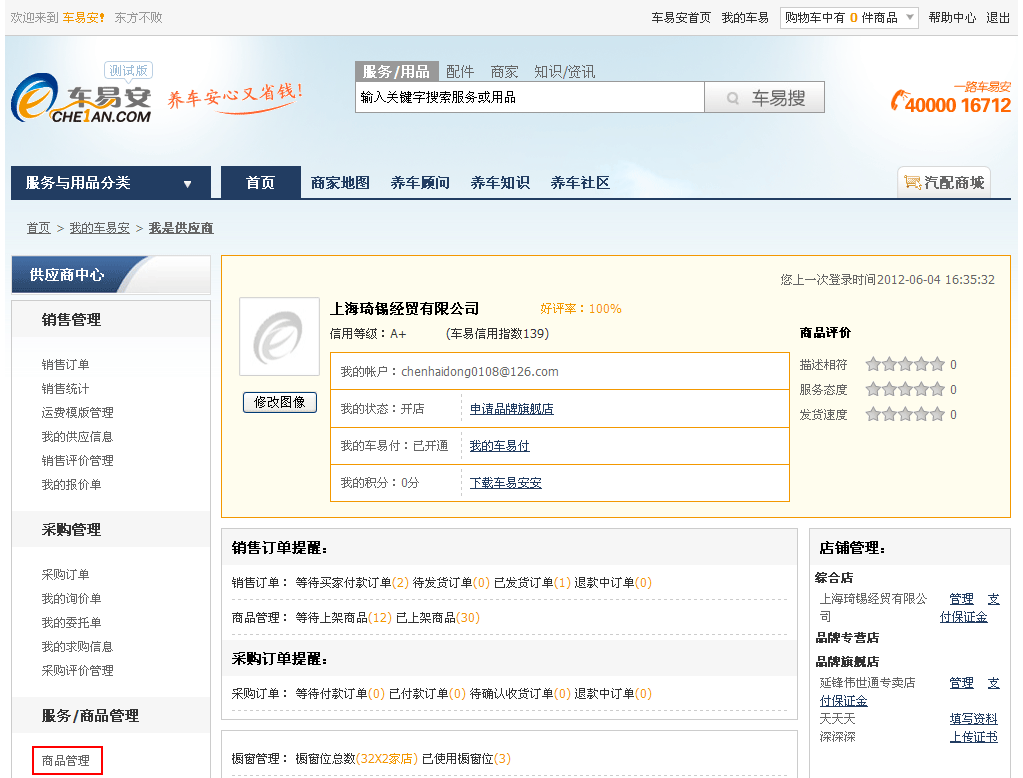This screenshot has width=1023, height=778.
Task: Click 等待买家付款订单(2) link
Action: [352, 583]
